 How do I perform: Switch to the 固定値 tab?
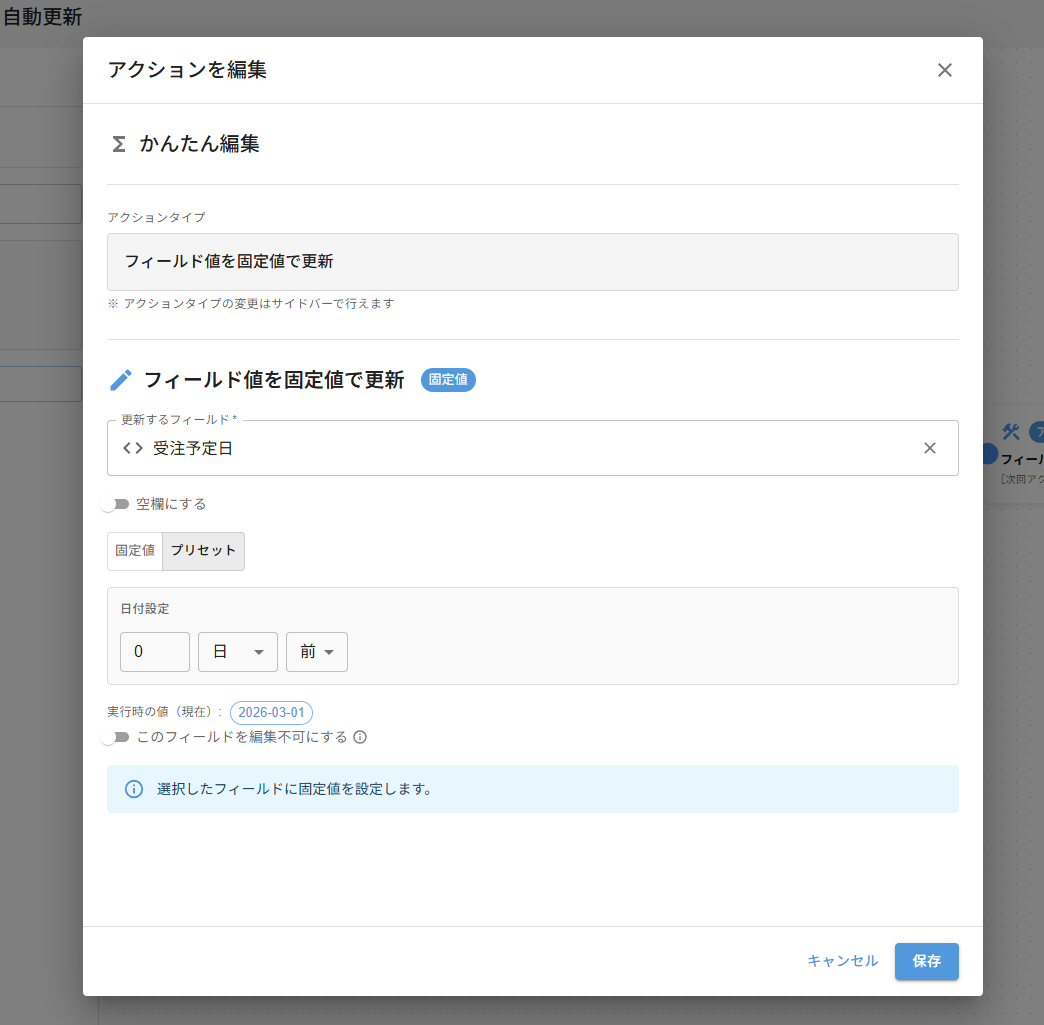click(135, 551)
